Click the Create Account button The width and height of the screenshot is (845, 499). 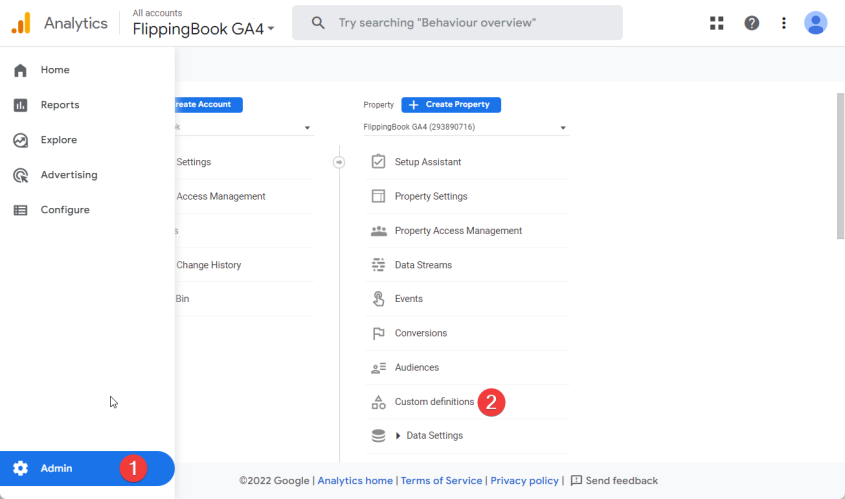click(209, 105)
